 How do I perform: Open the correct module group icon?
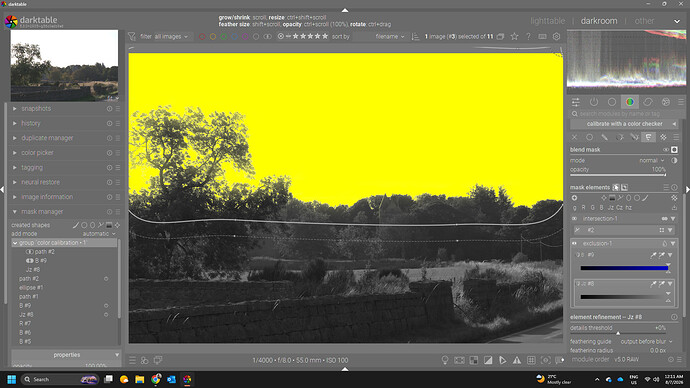(648, 102)
